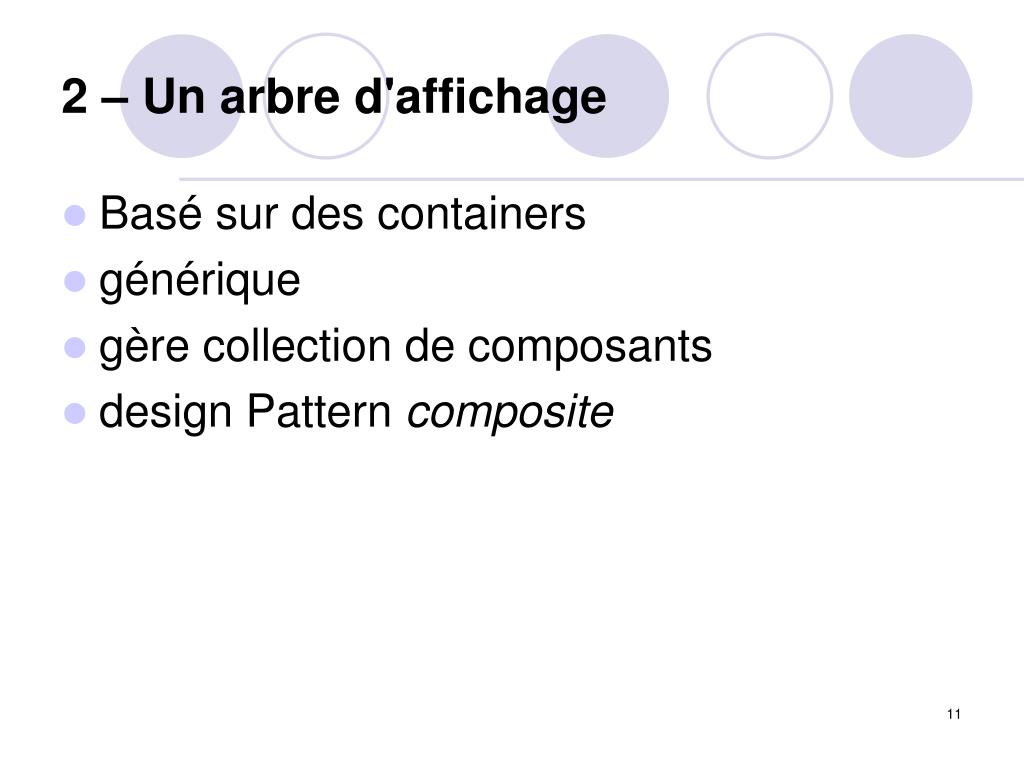Image resolution: width=1024 pixels, height=768 pixels.
Task: Click the bullet dot beside "Basé sur"
Action: pos(75,215)
